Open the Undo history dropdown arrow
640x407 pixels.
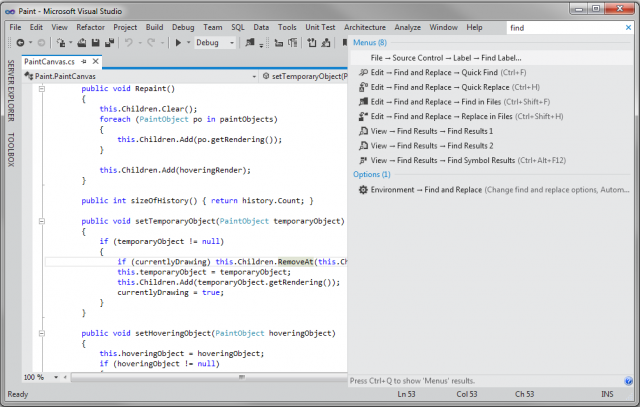(x=140, y=42)
